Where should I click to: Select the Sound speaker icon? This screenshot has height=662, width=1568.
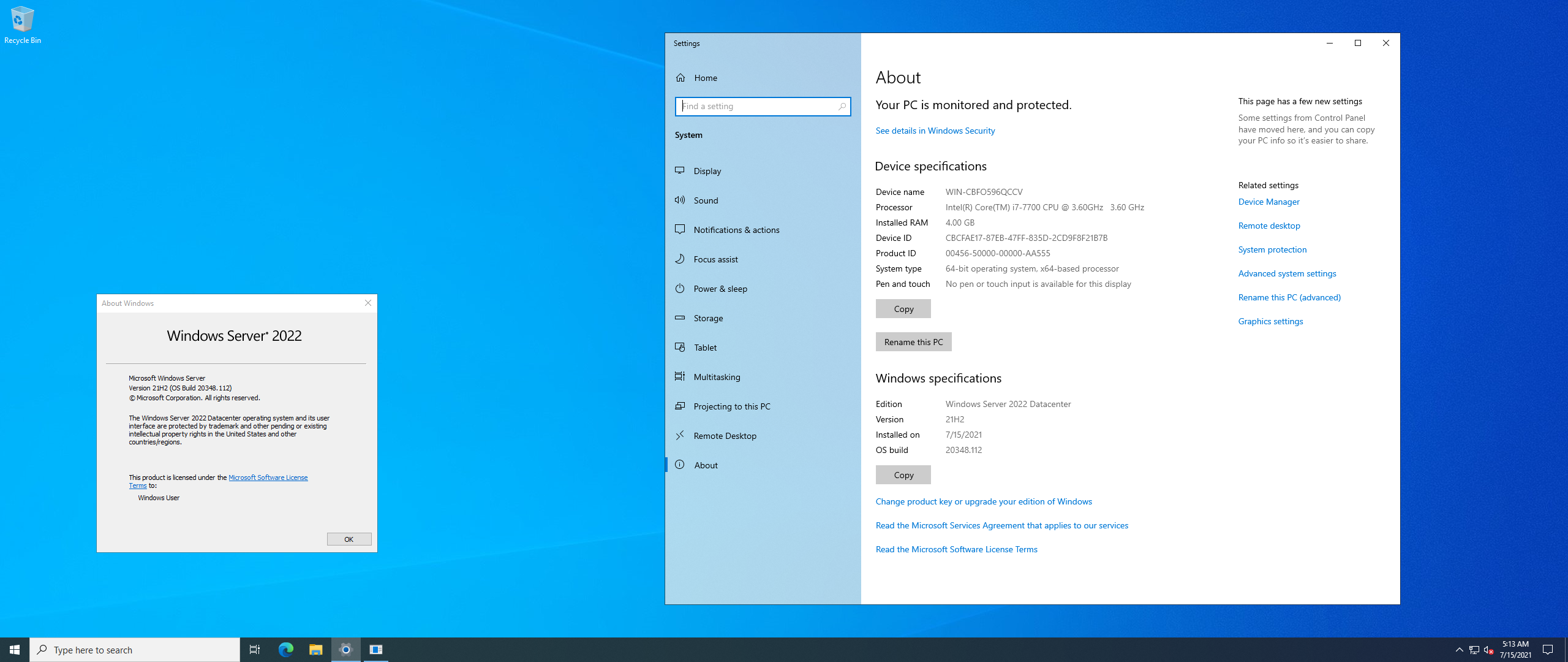click(x=680, y=200)
